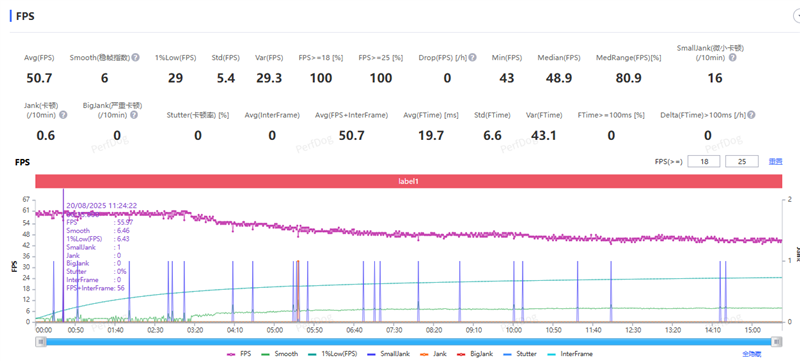Click the Min(FPS) value 43
This screenshot has height=361, width=800.
(507, 78)
